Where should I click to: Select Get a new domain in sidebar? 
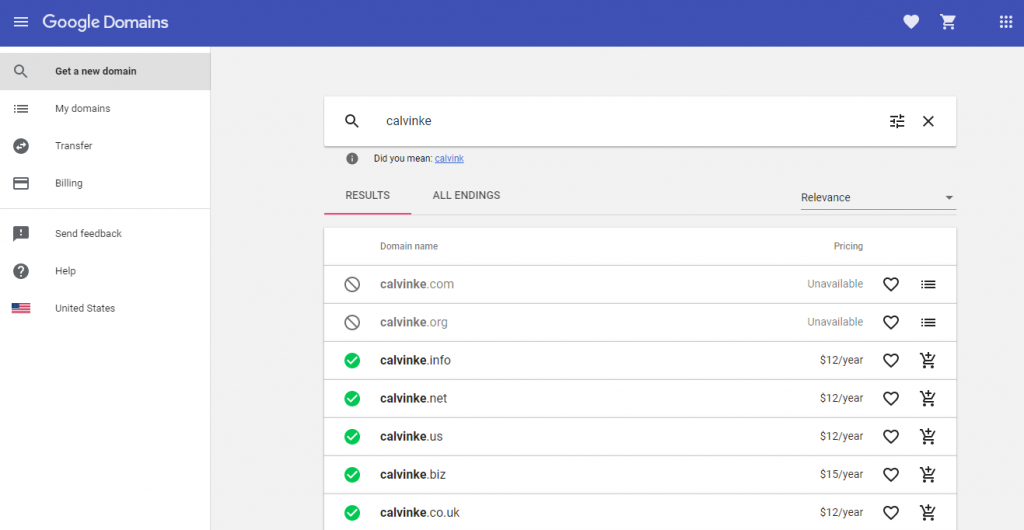(x=105, y=71)
